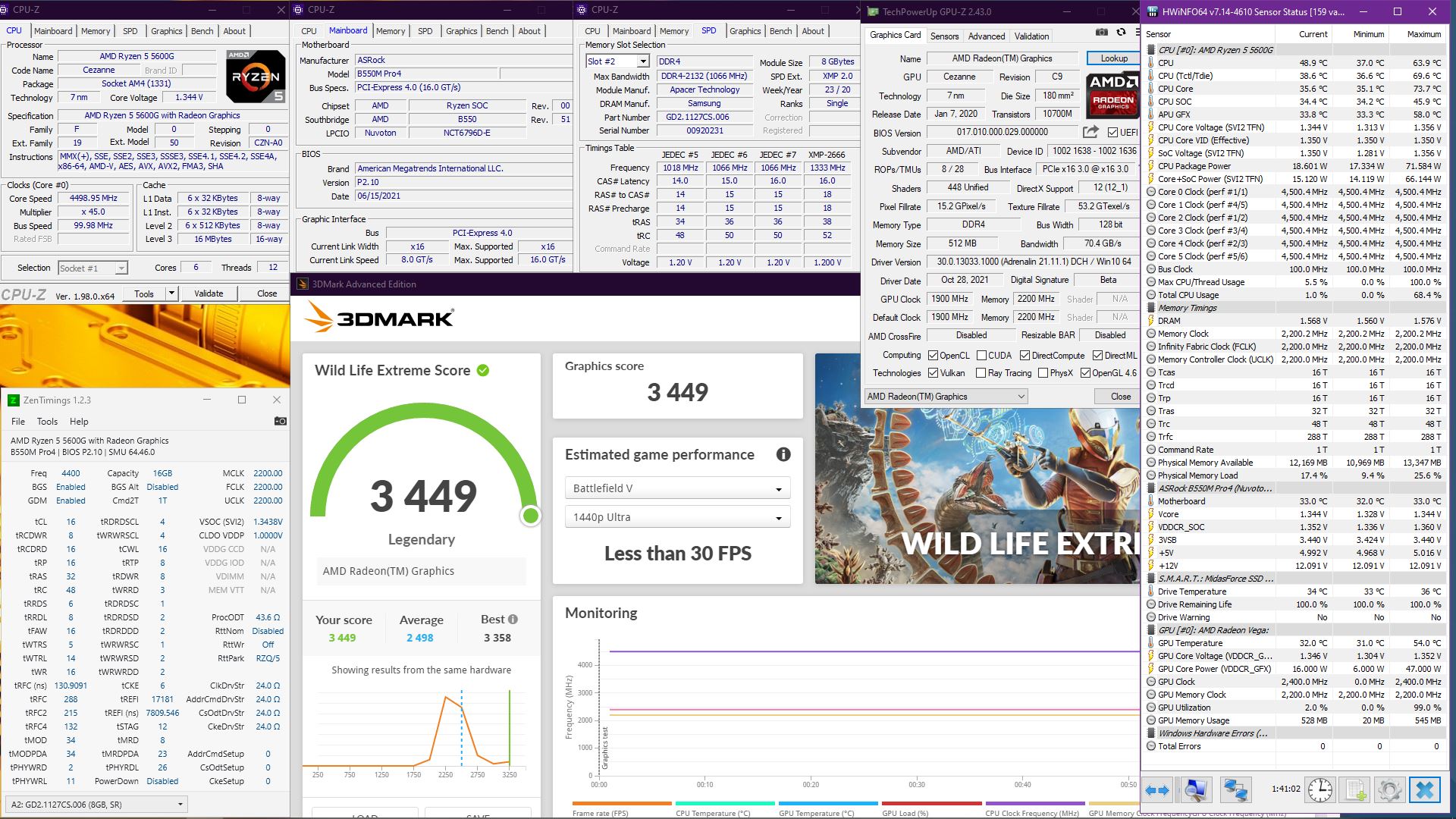This screenshot has width=1456, height=819.
Task: Click HWiNFO logging sheet with plus icon
Action: point(1355,790)
